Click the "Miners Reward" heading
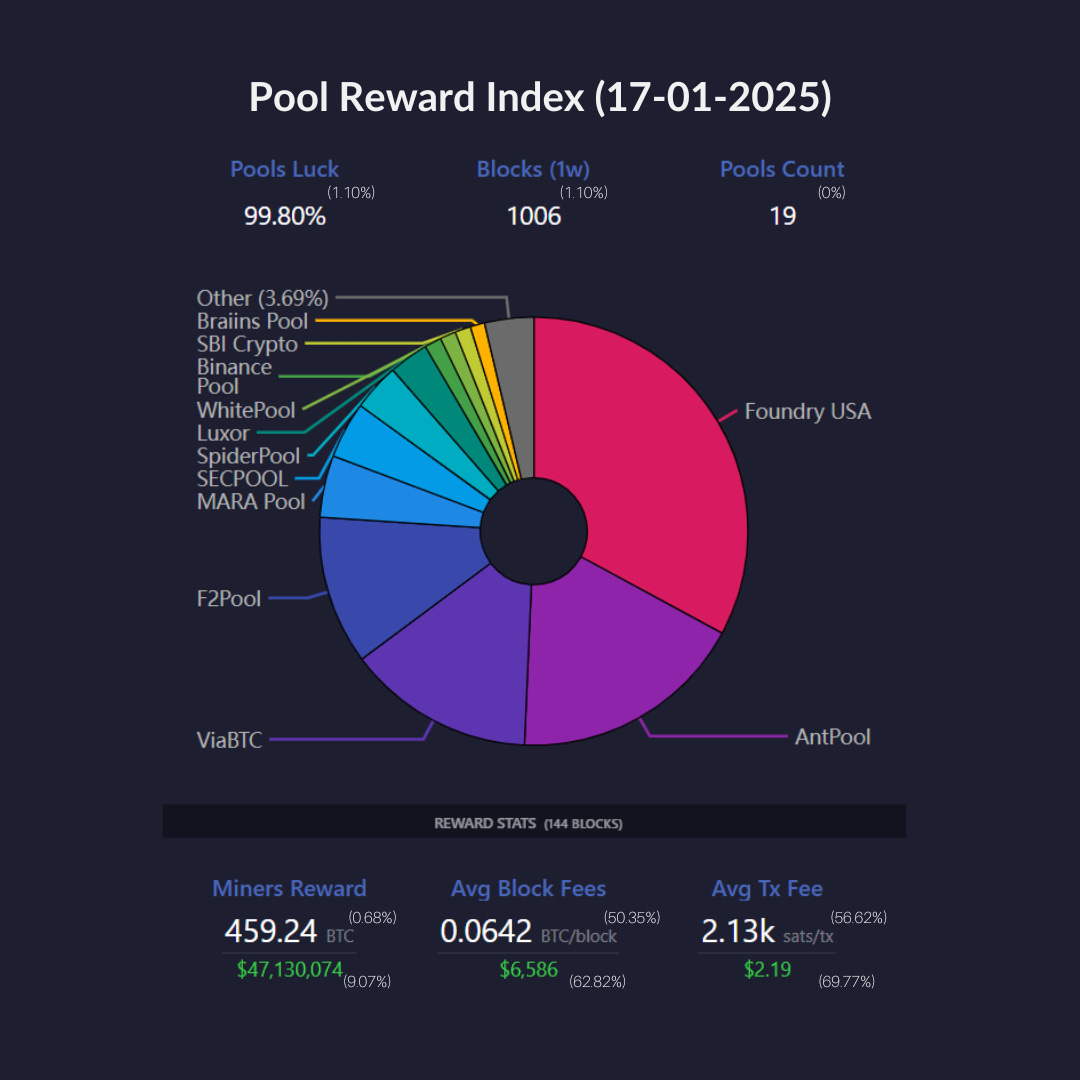Image resolution: width=1080 pixels, height=1080 pixels. 289,889
